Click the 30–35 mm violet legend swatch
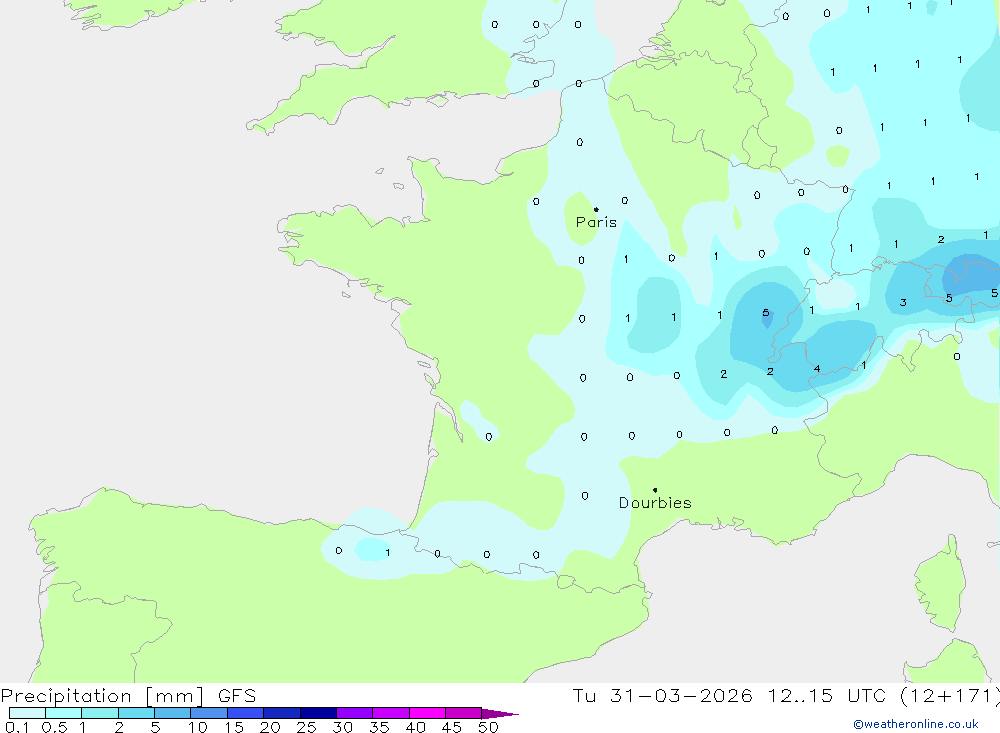1000x733 pixels. point(354,713)
